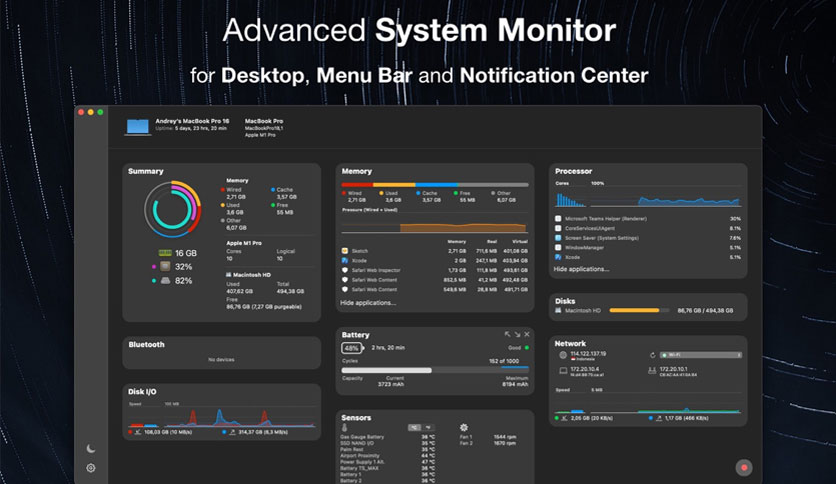Click the Xcode icon in the Processor list

coord(558,257)
